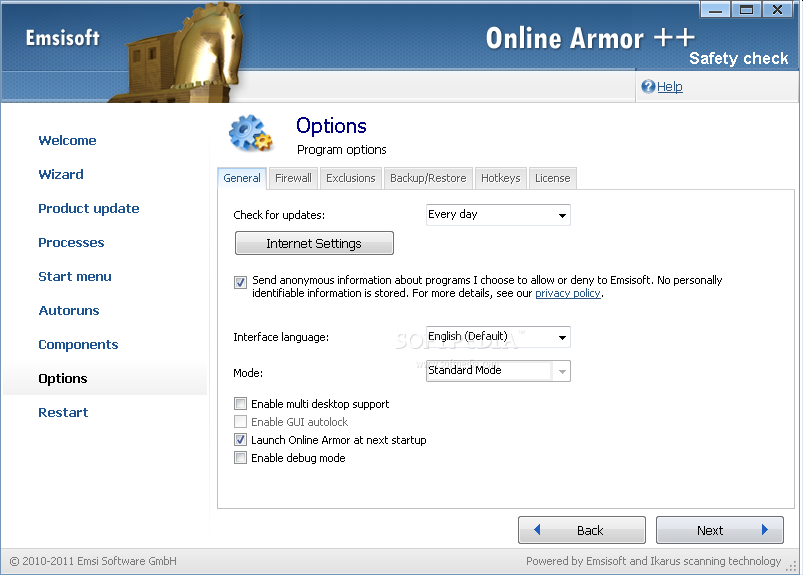Switch to the Firewall tab
The height and width of the screenshot is (575, 803).
coord(293,178)
